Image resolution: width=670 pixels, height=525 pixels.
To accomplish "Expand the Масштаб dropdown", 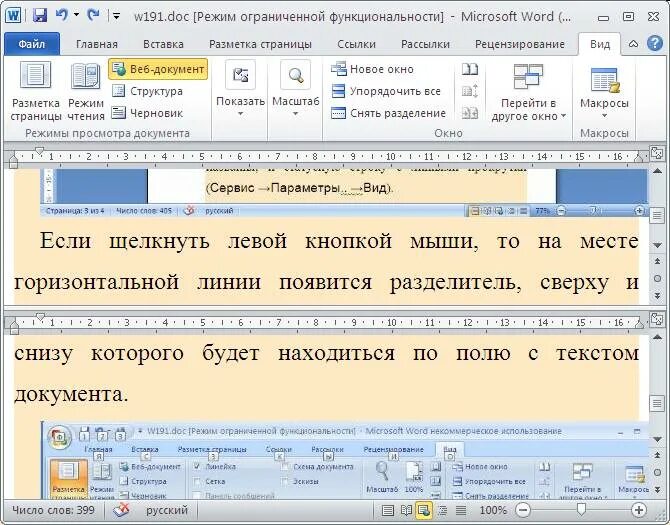I will [296, 89].
